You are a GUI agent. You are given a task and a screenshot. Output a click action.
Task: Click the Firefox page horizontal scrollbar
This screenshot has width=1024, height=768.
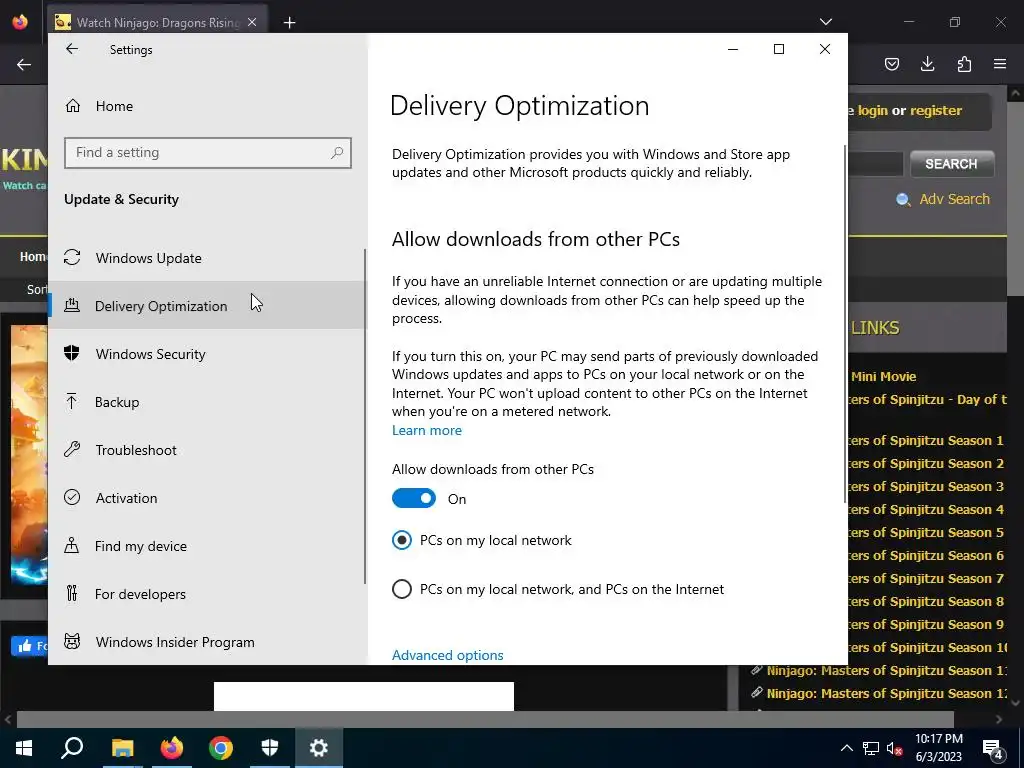[485, 720]
